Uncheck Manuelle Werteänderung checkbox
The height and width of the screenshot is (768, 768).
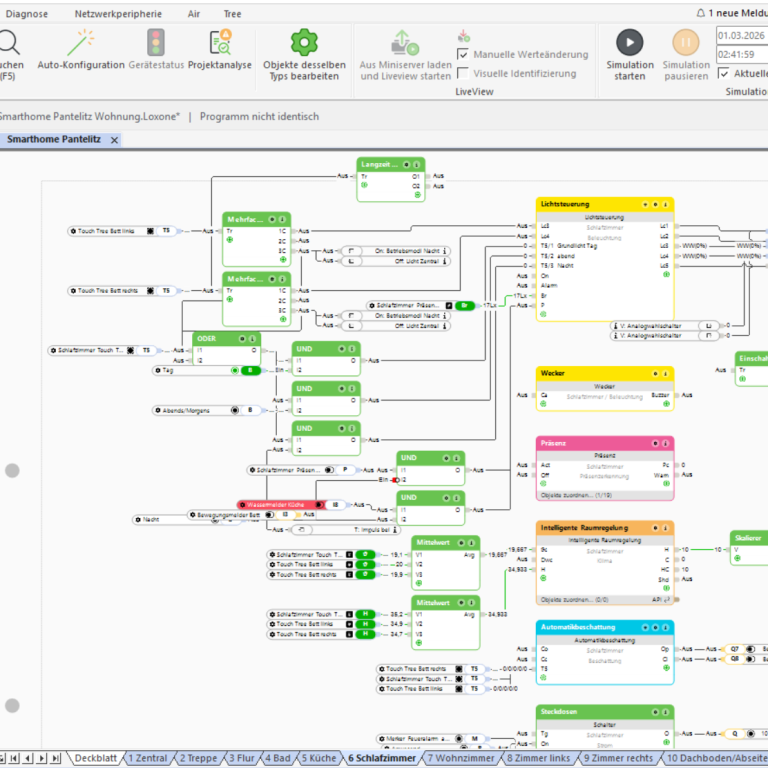click(463, 54)
